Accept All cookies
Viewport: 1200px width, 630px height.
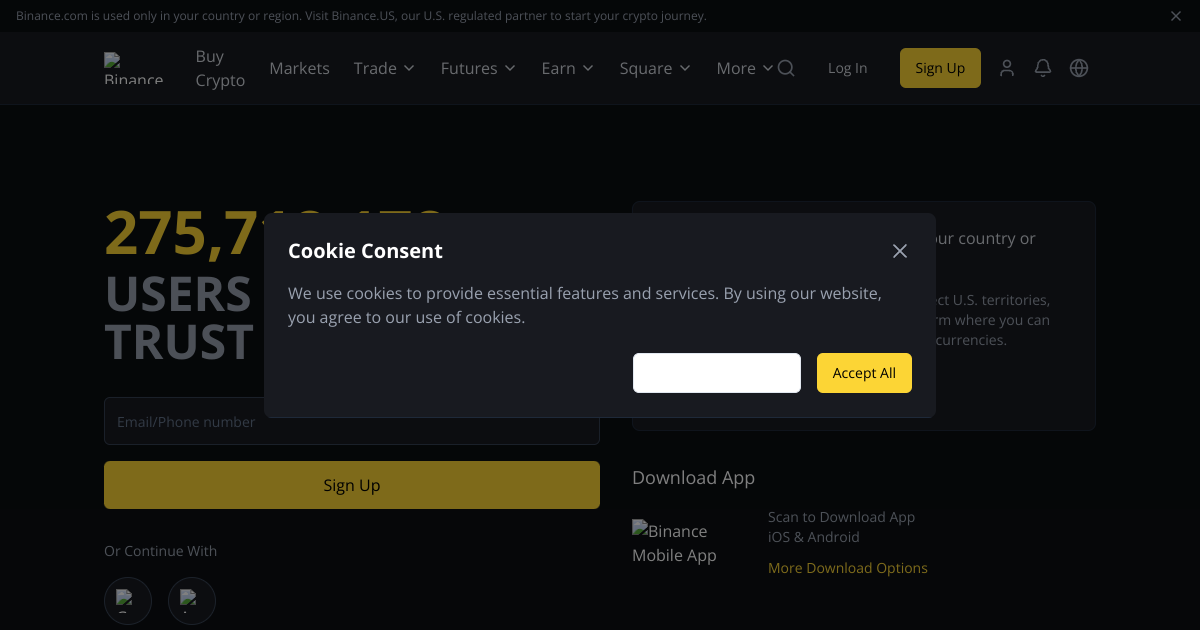[864, 372]
